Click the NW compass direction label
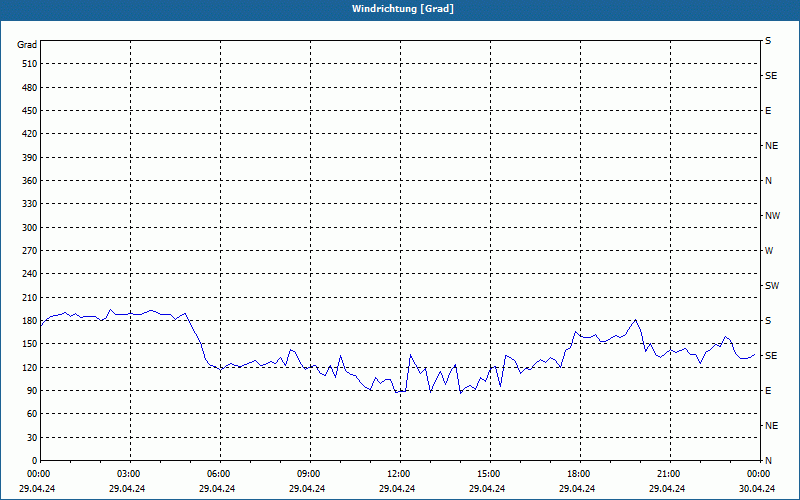 [x=772, y=216]
